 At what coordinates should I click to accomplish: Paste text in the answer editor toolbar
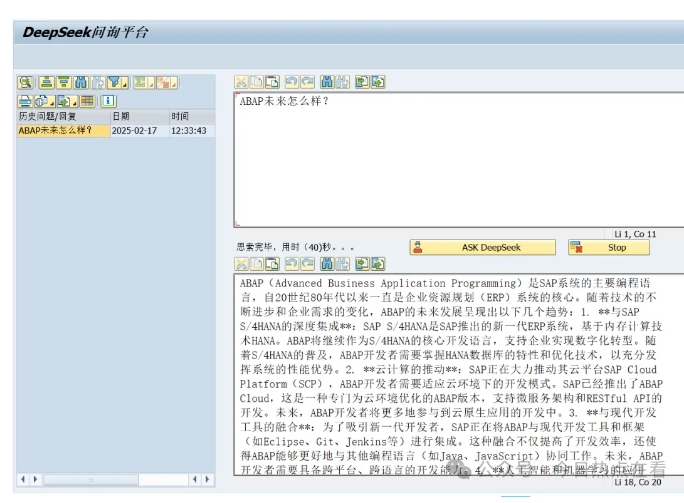tap(272, 264)
